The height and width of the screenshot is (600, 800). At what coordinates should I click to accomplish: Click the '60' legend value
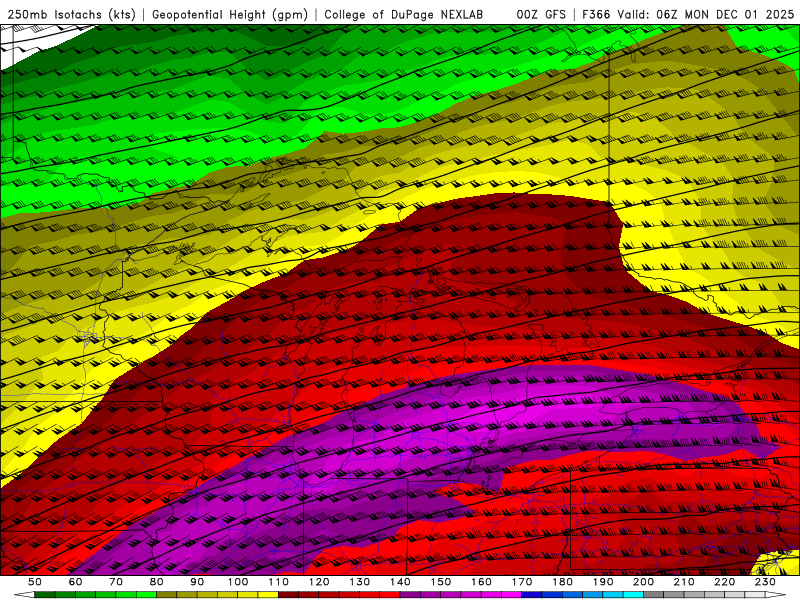[x=75, y=582]
